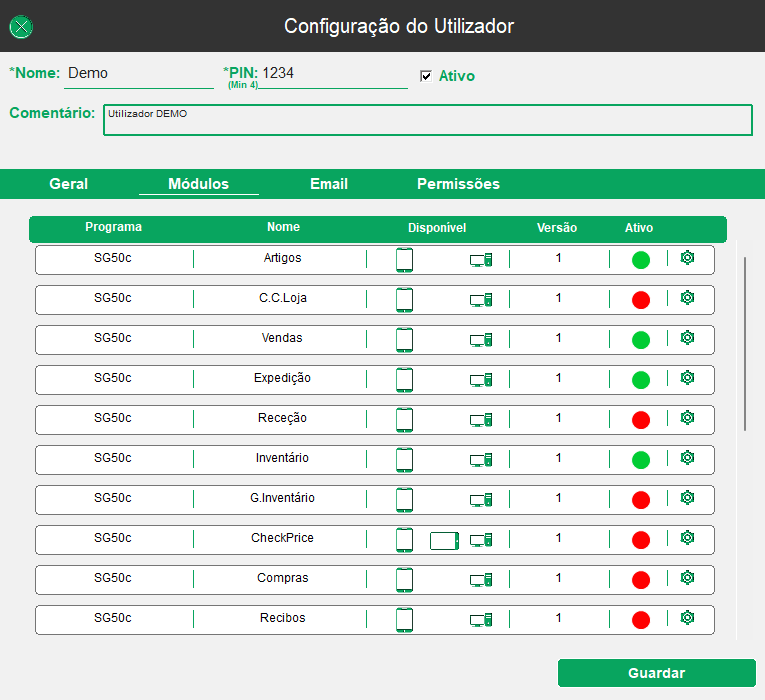Screen dimensions: 765x700
Task: Click the phone icon in Vendas row
Action: (x=404, y=340)
